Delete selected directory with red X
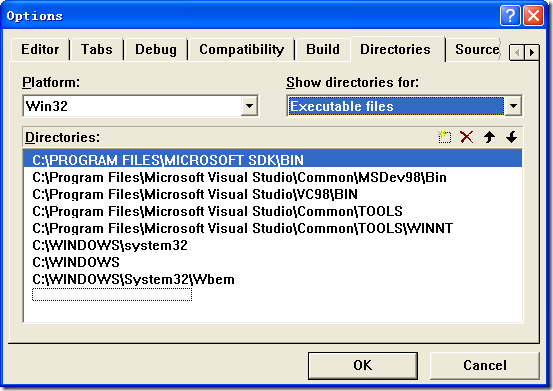The width and height of the screenshot is (553, 391). (467, 137)
